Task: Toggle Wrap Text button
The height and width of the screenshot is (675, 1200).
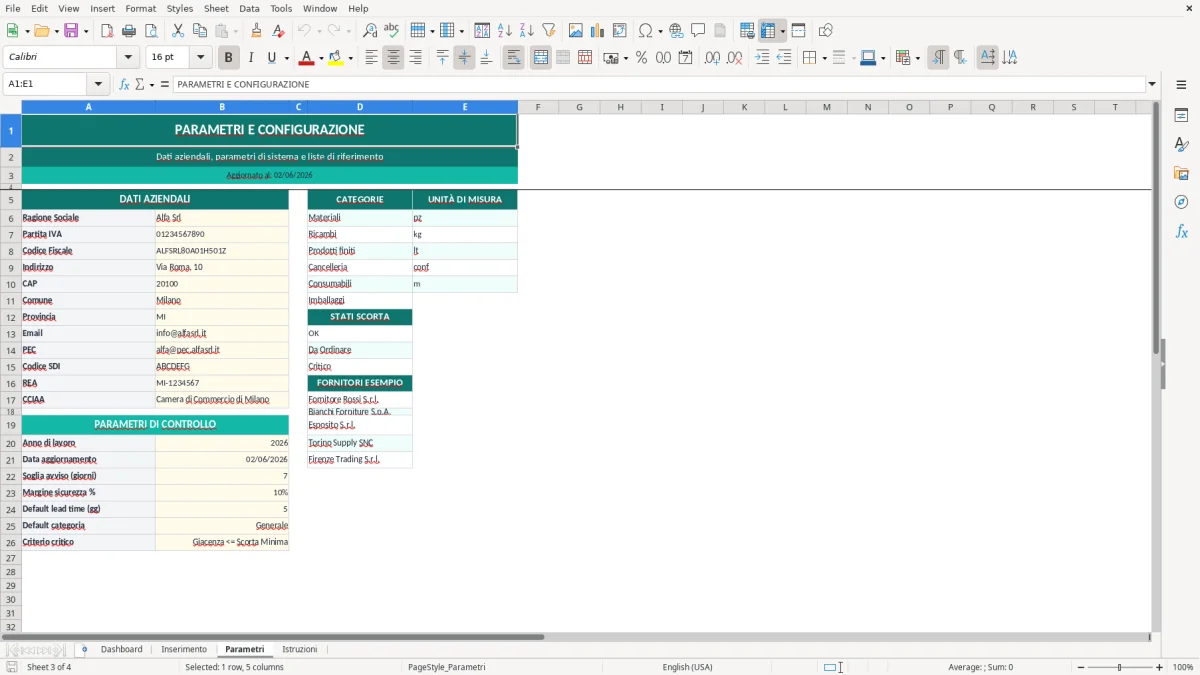Action: 513,58
